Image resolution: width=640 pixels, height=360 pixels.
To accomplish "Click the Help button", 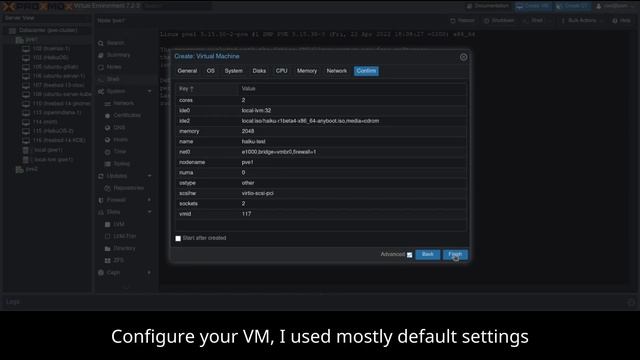I will point(621,20).
